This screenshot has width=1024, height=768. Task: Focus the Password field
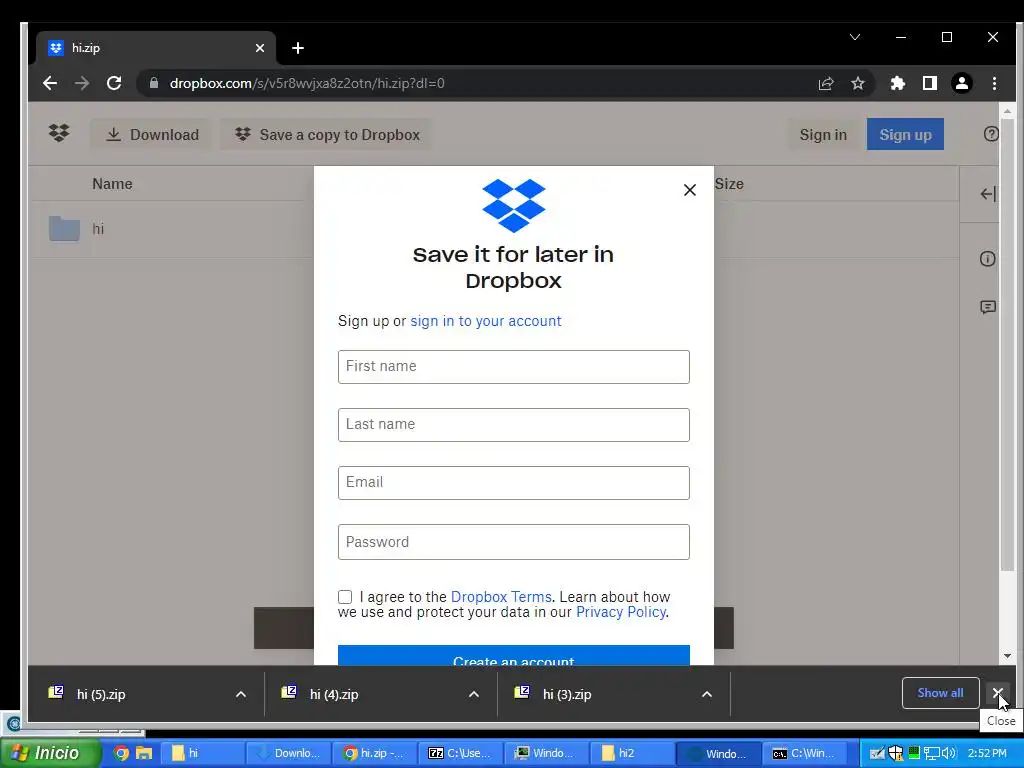click(513, 542)
